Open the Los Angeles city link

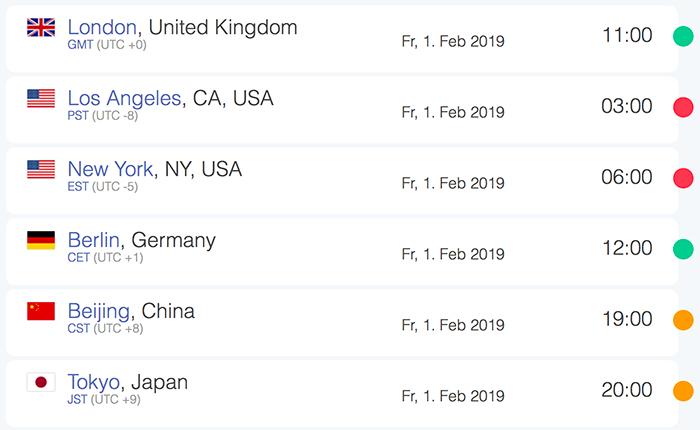[x=125, y=98]
